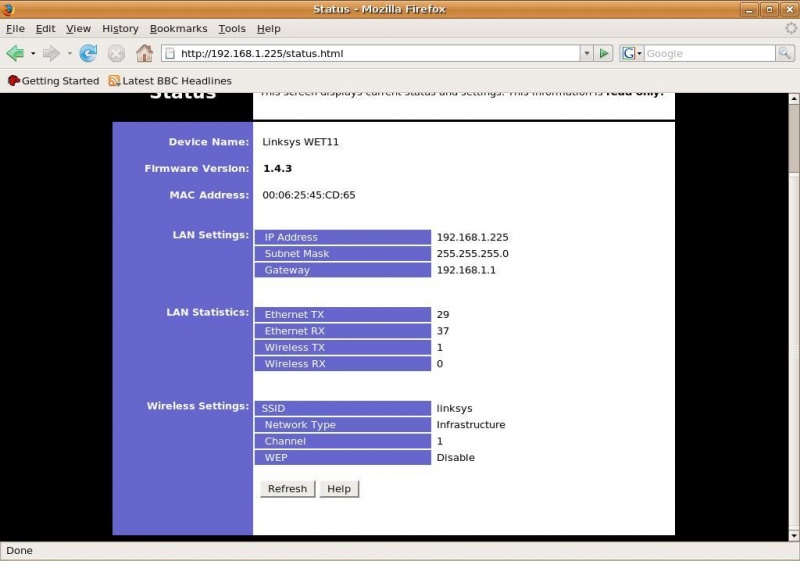Click the Infrastructure network type value
800x561 pixels.
click(x=471, y=424)
